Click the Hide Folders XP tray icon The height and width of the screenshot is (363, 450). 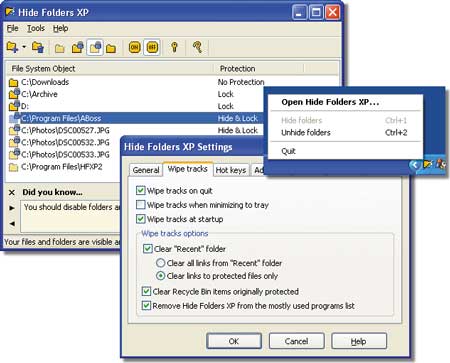coord(428,164)
